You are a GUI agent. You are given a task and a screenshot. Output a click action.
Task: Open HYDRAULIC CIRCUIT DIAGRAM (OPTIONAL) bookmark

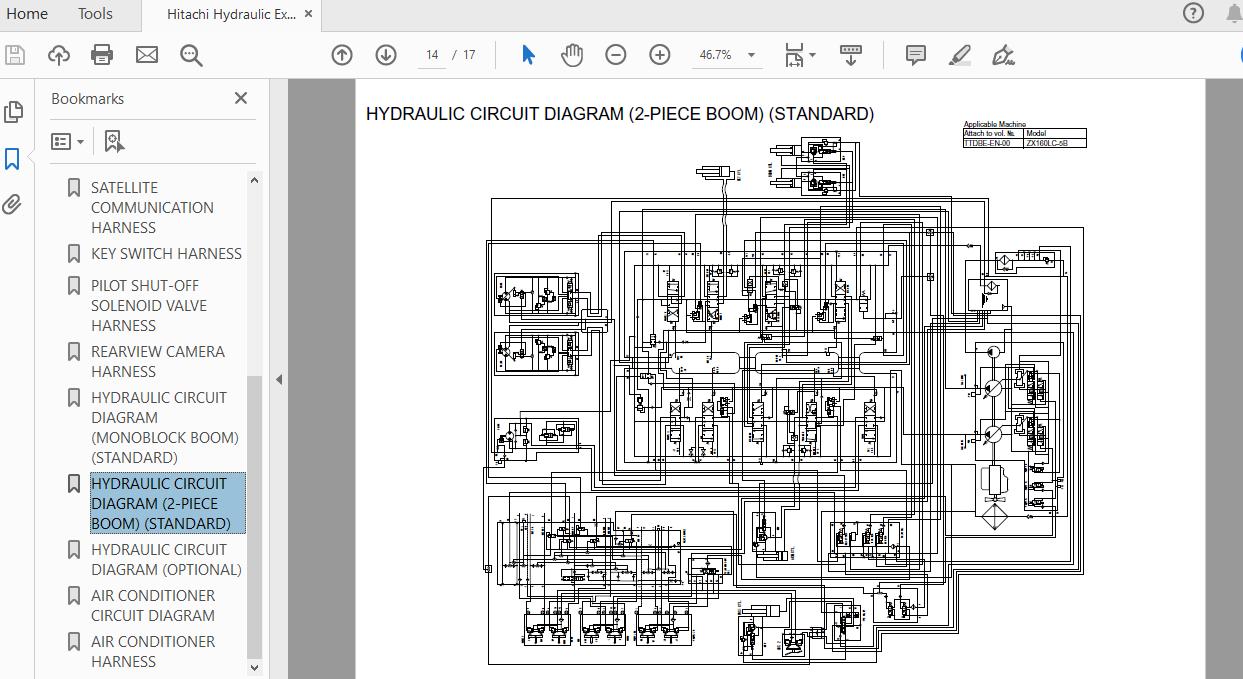tap(166, 559)
